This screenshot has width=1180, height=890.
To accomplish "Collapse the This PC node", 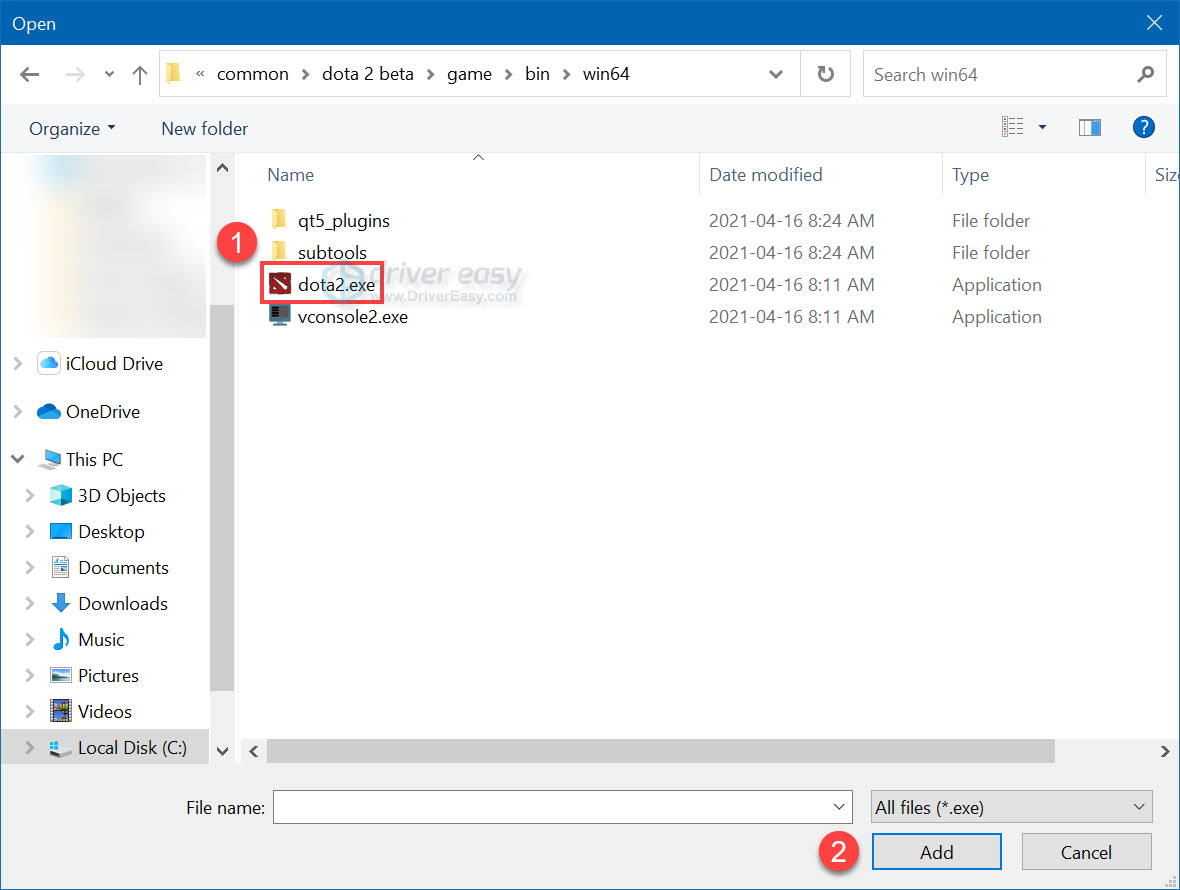I will (18, 459).
